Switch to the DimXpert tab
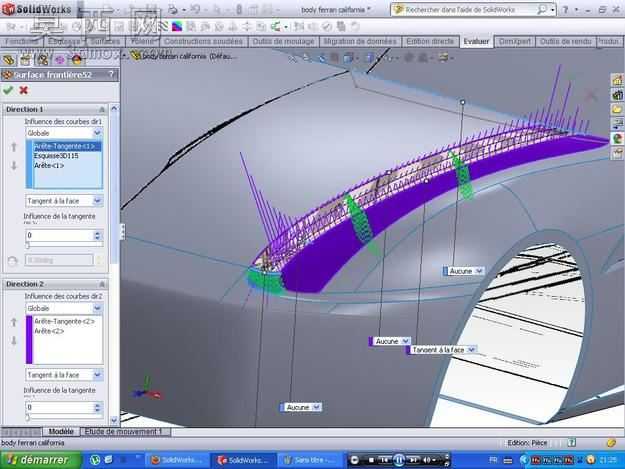This screenshot has height=469, width=625. click(515, 41)
